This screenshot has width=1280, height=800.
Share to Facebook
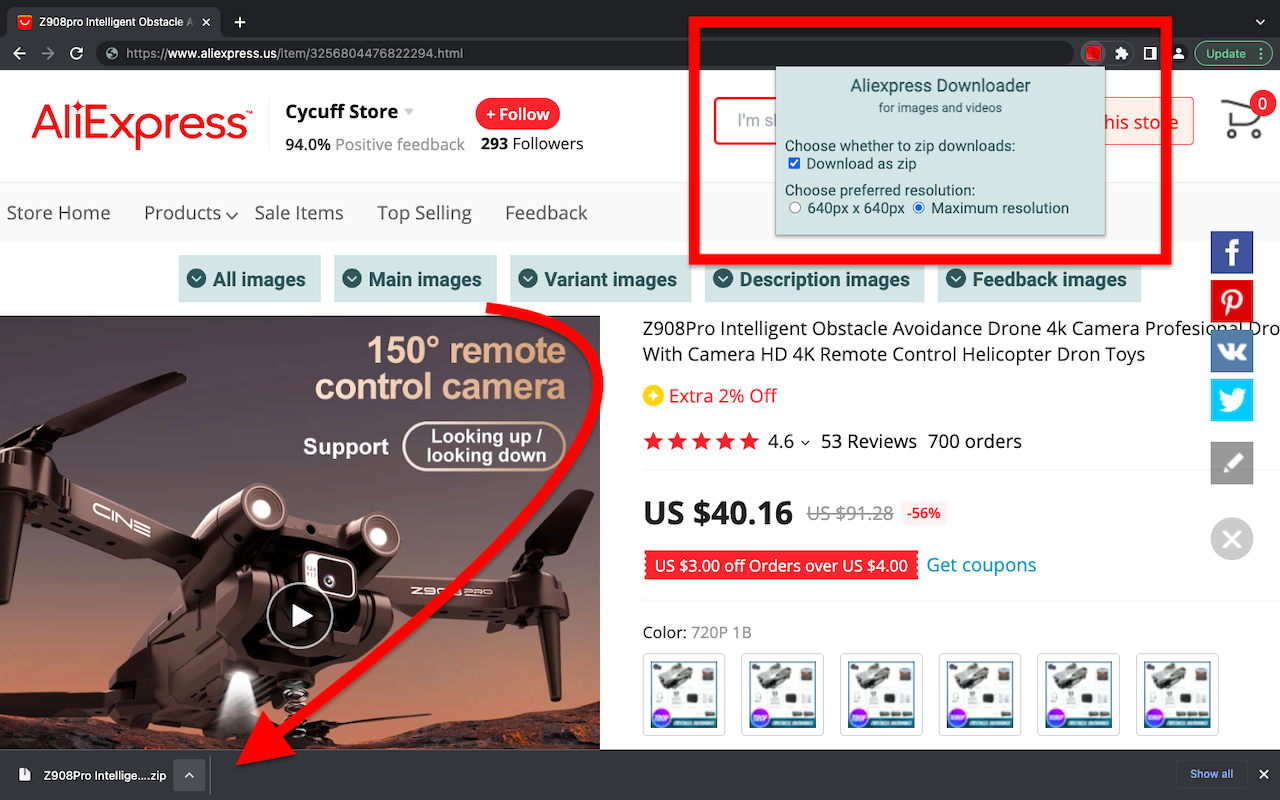click(x=1232, y=252)
